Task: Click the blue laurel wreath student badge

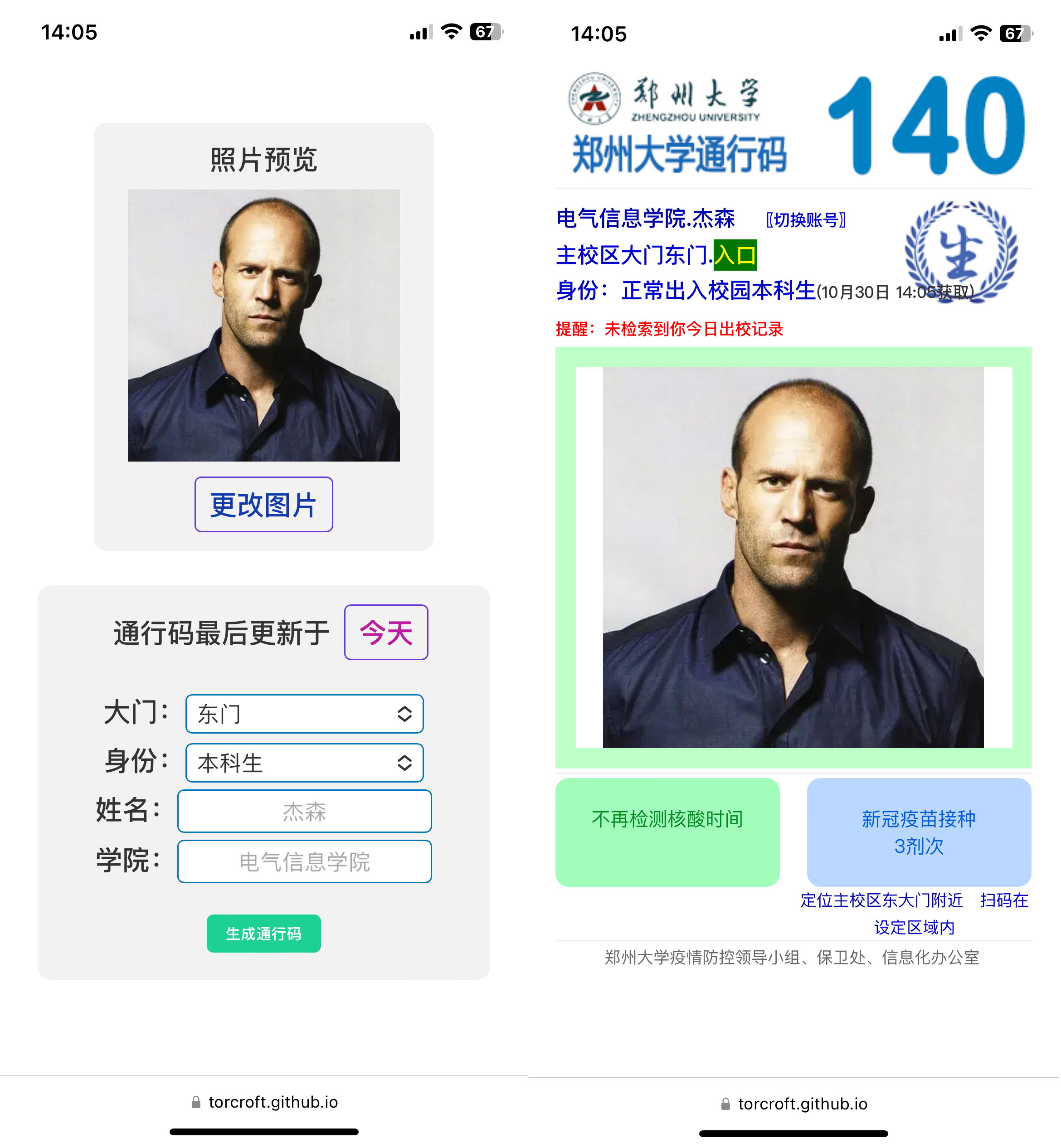Action: coord(962,252)
